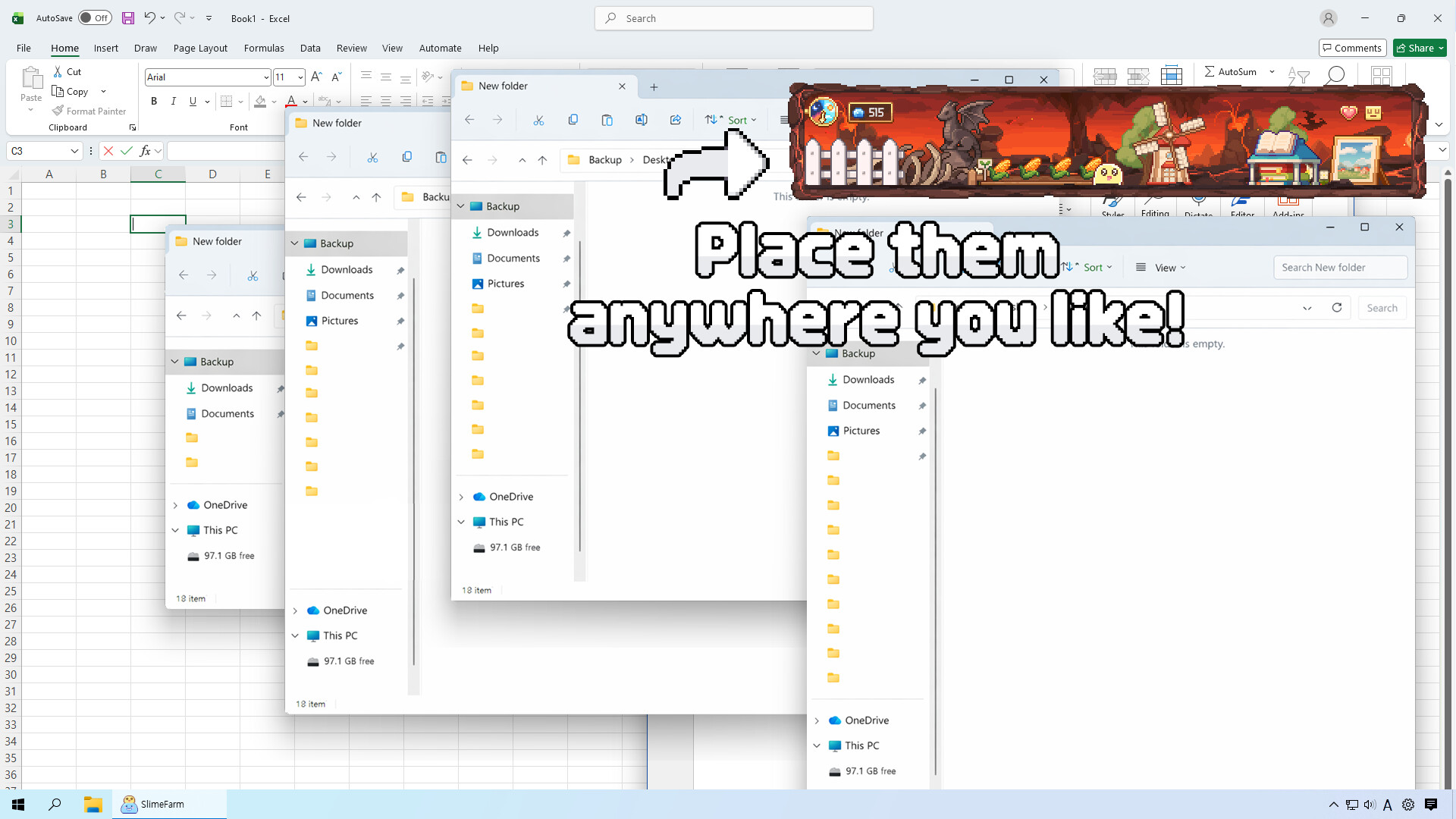
Task: Open the View dropdown in the rightmost Explorer window
Action: (1160, 267)
